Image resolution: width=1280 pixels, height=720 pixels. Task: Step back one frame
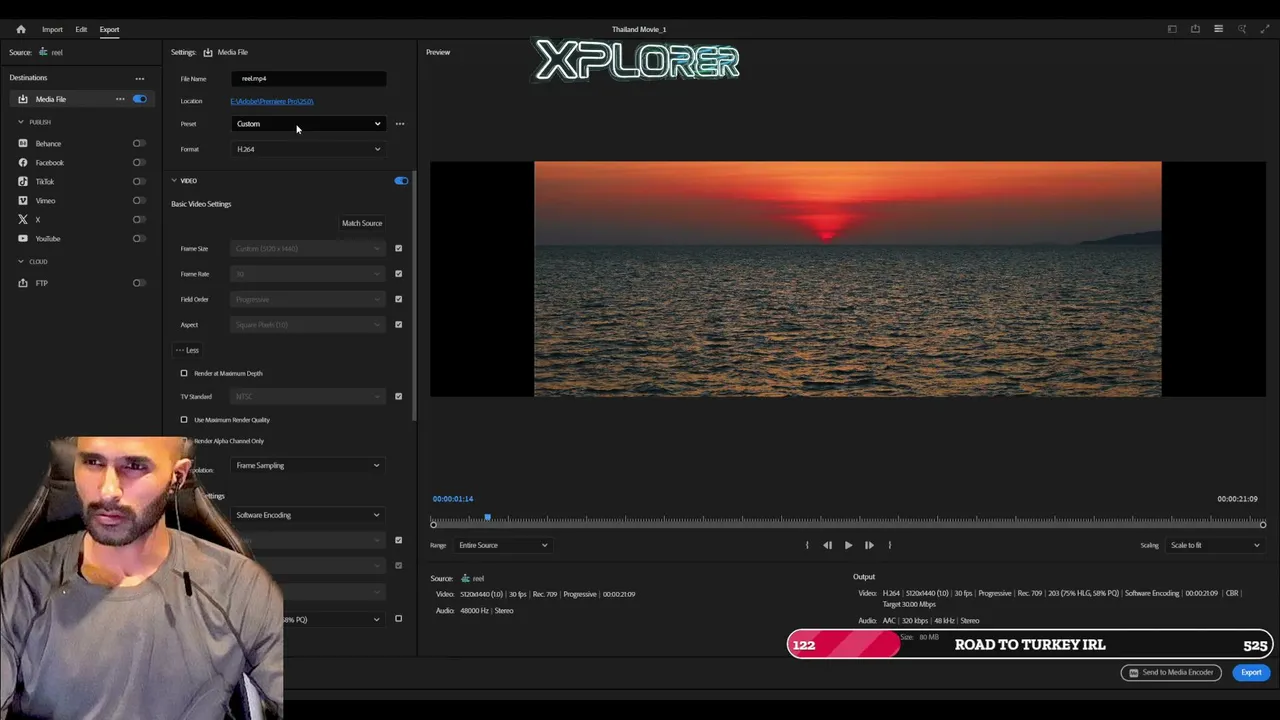point(827,545)
